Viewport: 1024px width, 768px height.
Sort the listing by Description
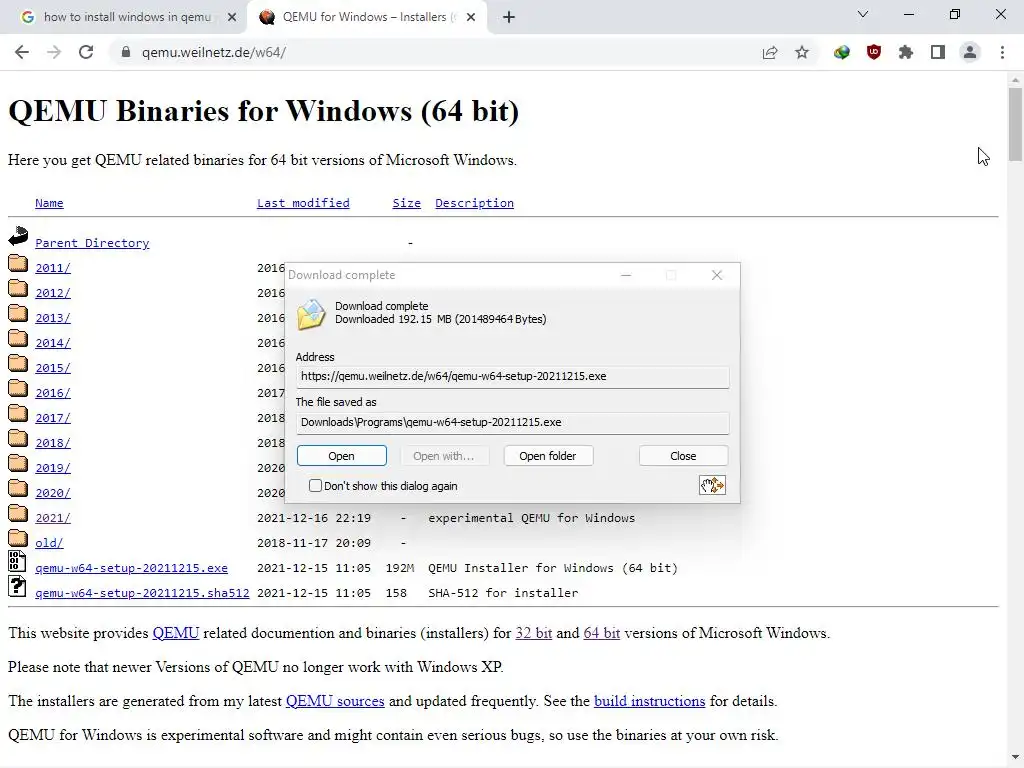point(474,203)
